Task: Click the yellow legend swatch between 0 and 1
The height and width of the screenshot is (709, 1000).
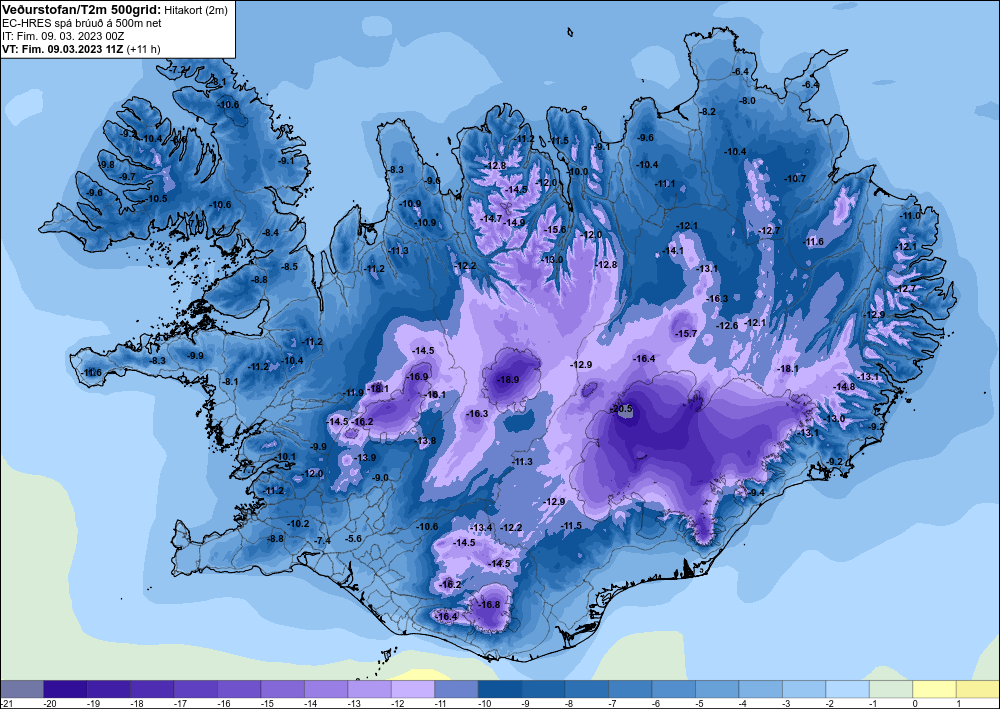Action: coord(934,689)
